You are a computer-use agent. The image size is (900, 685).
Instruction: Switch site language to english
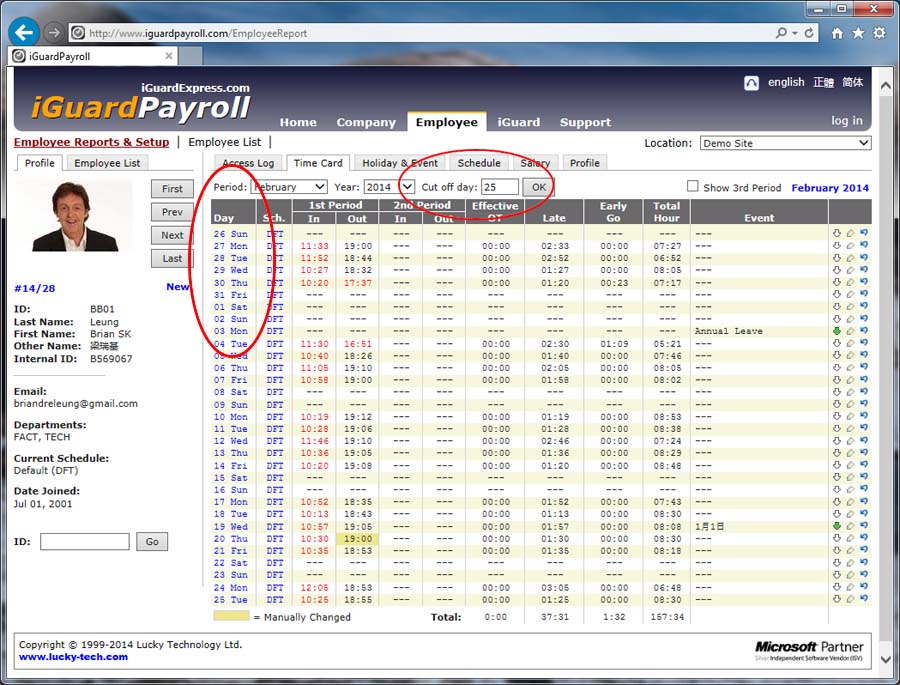pyautogui.click(x=786, y=82)
